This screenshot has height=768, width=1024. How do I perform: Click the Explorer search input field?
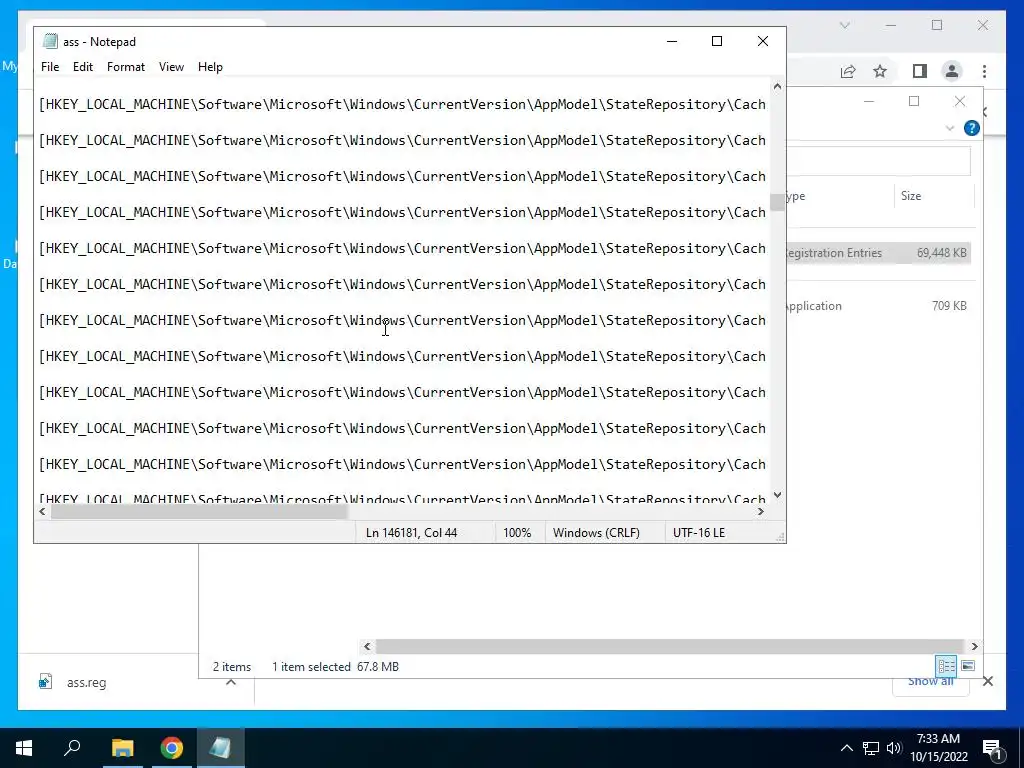[x=878, y=161]
